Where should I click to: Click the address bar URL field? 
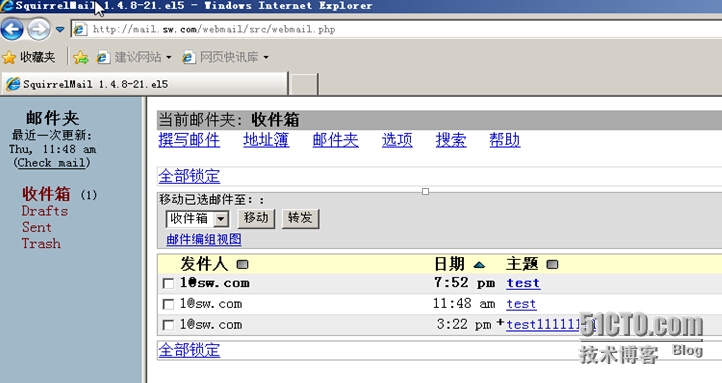(x=396, y=29)
